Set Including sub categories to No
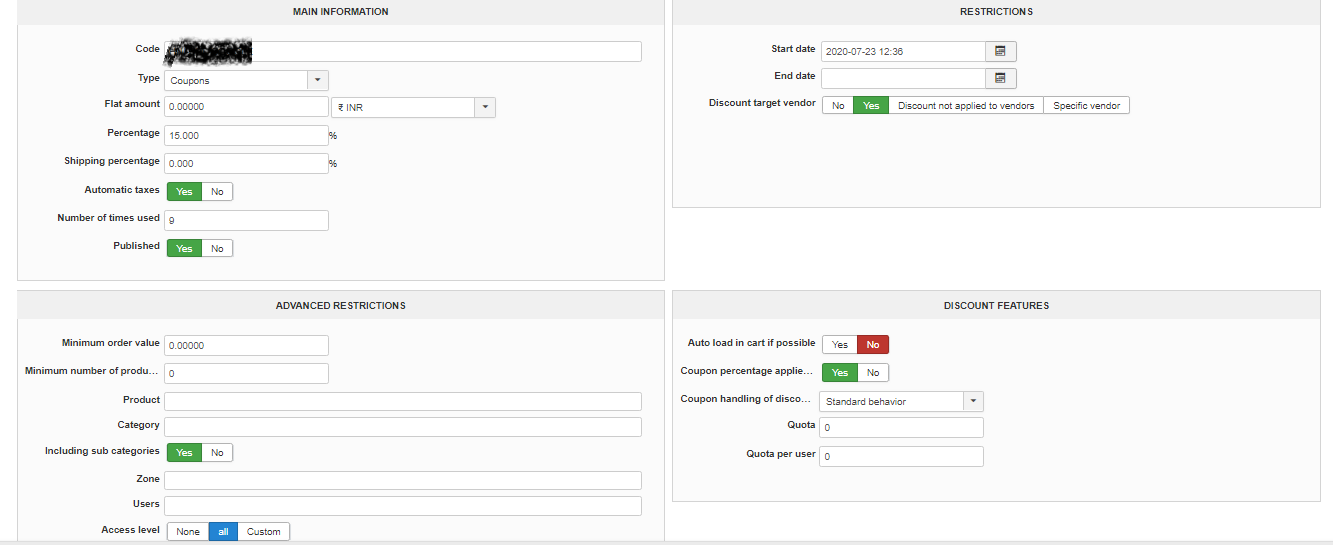1333x545 pixels. pos(217,453)
